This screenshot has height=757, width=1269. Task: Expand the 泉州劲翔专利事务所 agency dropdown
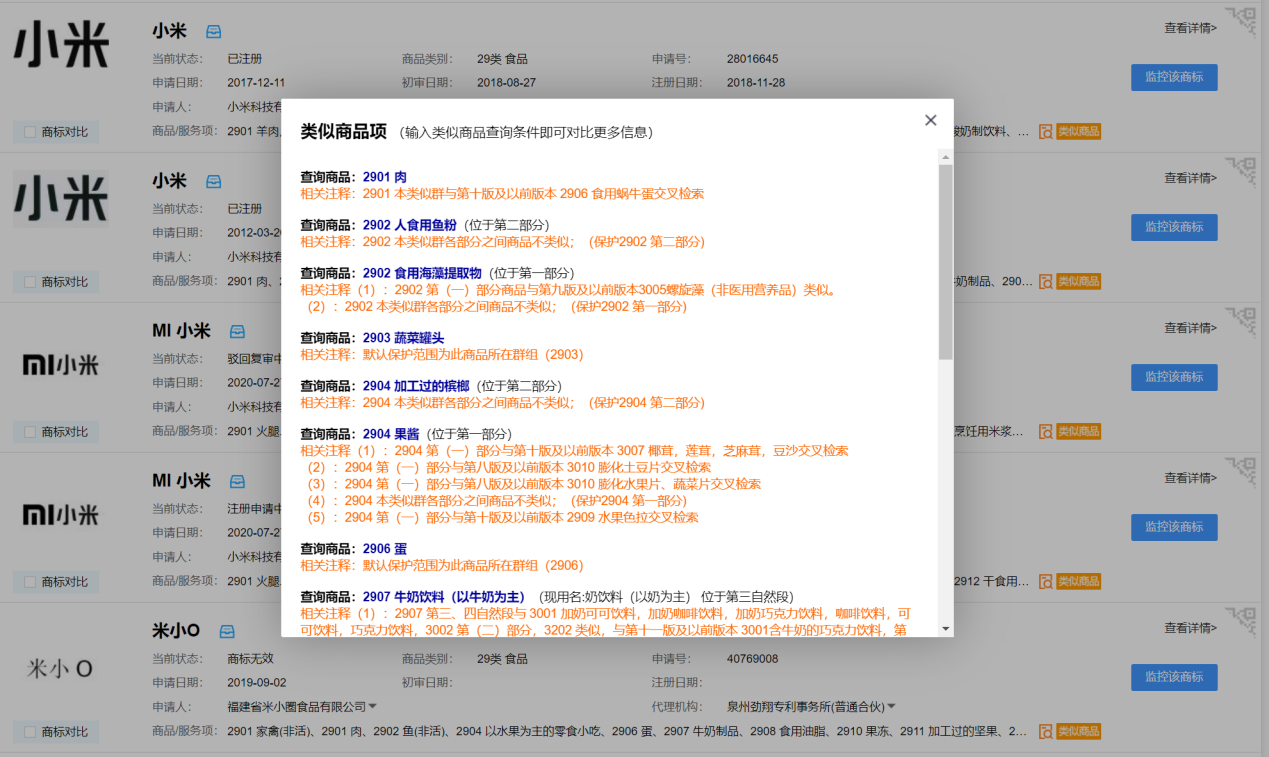[891, 707]
